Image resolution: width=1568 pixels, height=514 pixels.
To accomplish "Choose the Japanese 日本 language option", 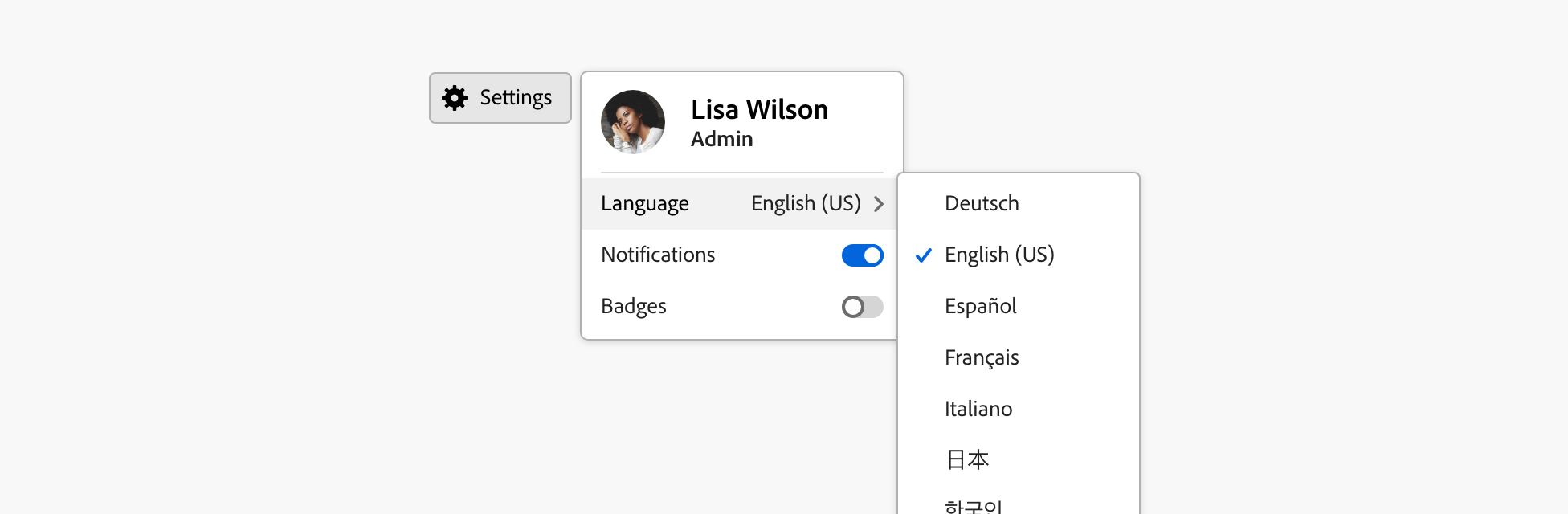I will point(967,460).
